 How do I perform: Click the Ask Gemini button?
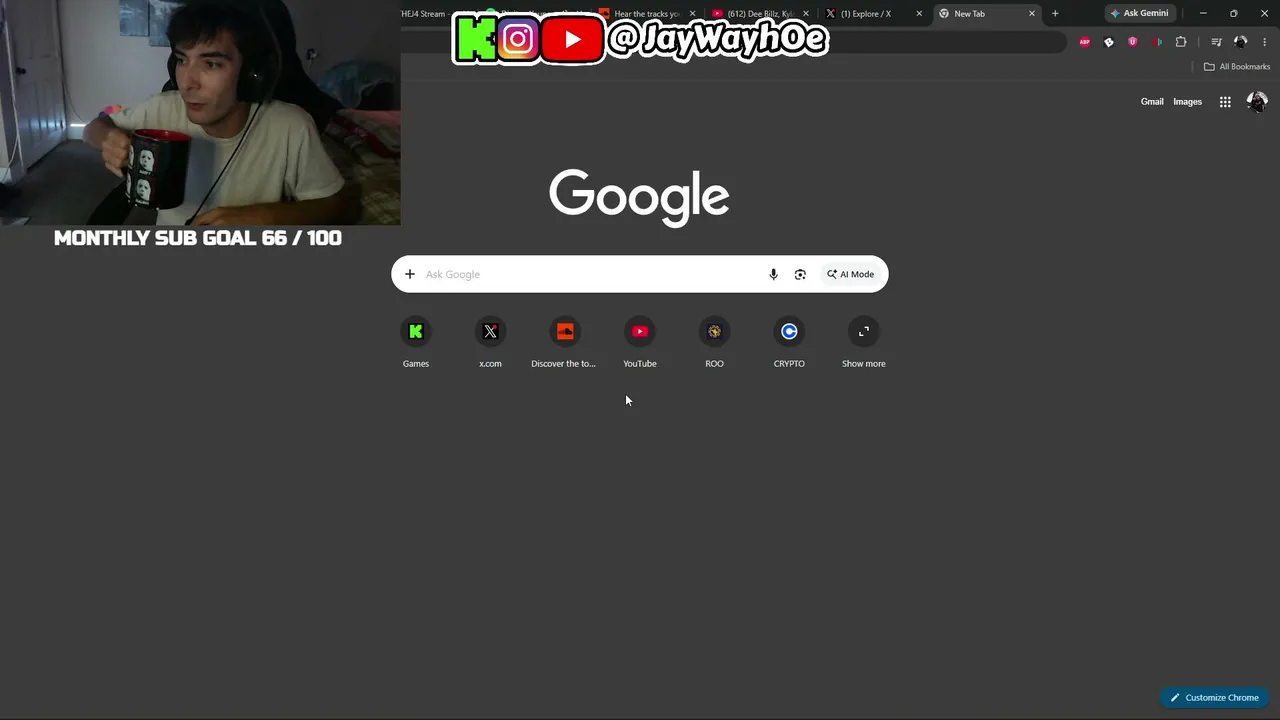pos(1139,14)
